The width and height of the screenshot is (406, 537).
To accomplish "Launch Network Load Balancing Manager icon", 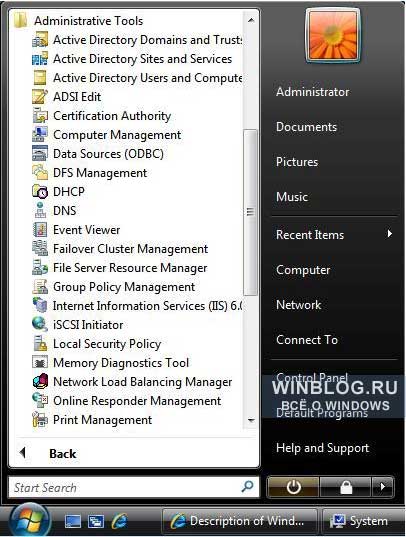I will (40, 382).
